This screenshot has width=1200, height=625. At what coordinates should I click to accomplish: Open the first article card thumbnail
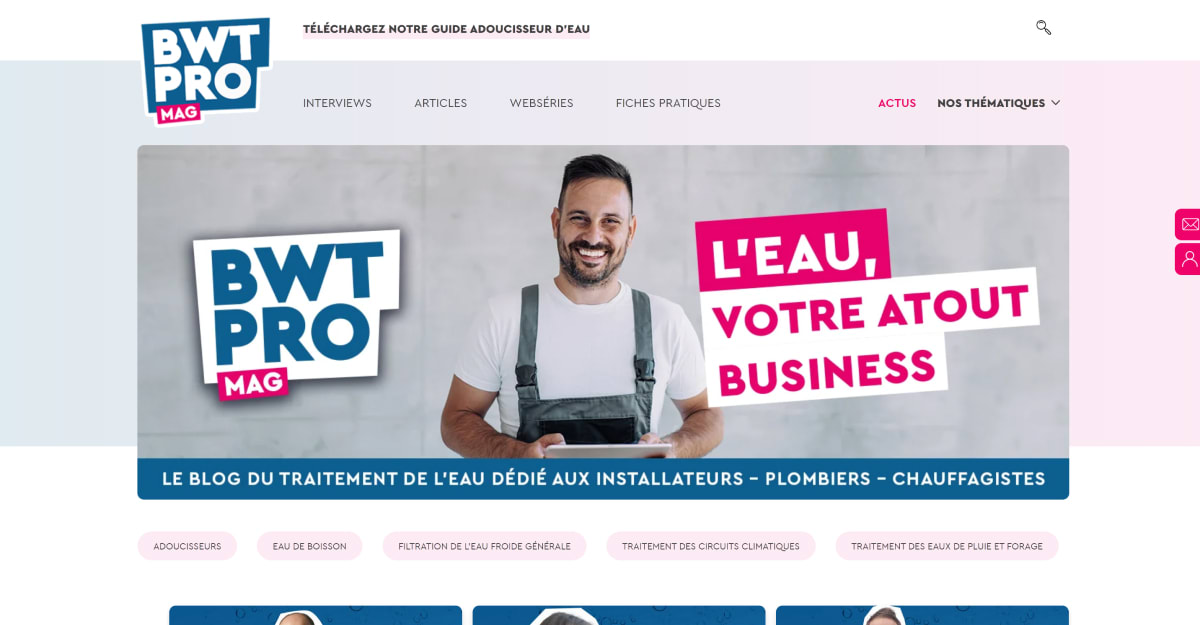point(315,615)
